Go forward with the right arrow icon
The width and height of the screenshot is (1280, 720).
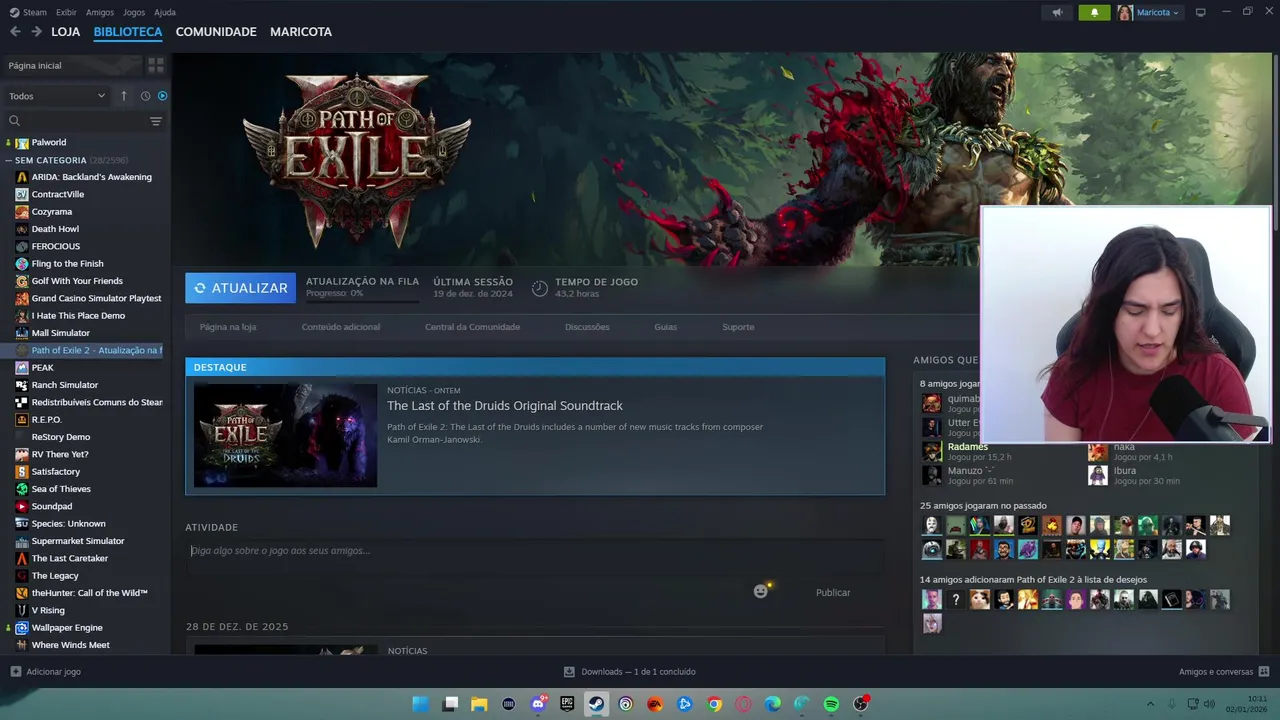tap(36, 32)
